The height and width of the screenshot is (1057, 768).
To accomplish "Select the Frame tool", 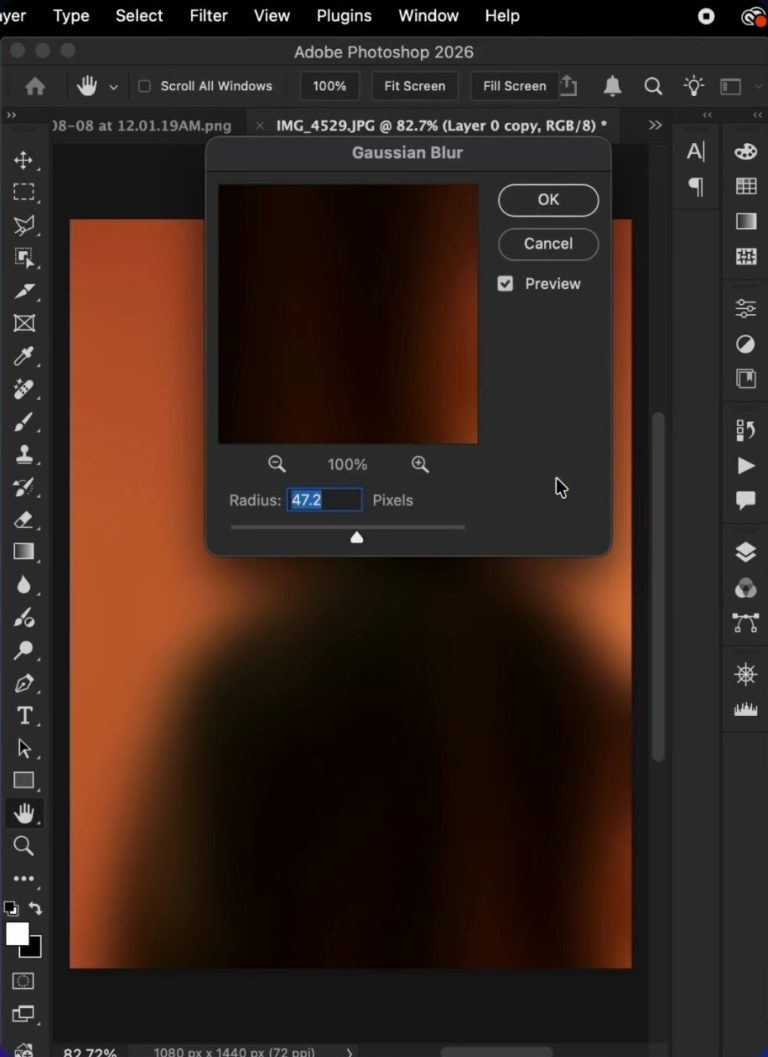I will [24, 323].
